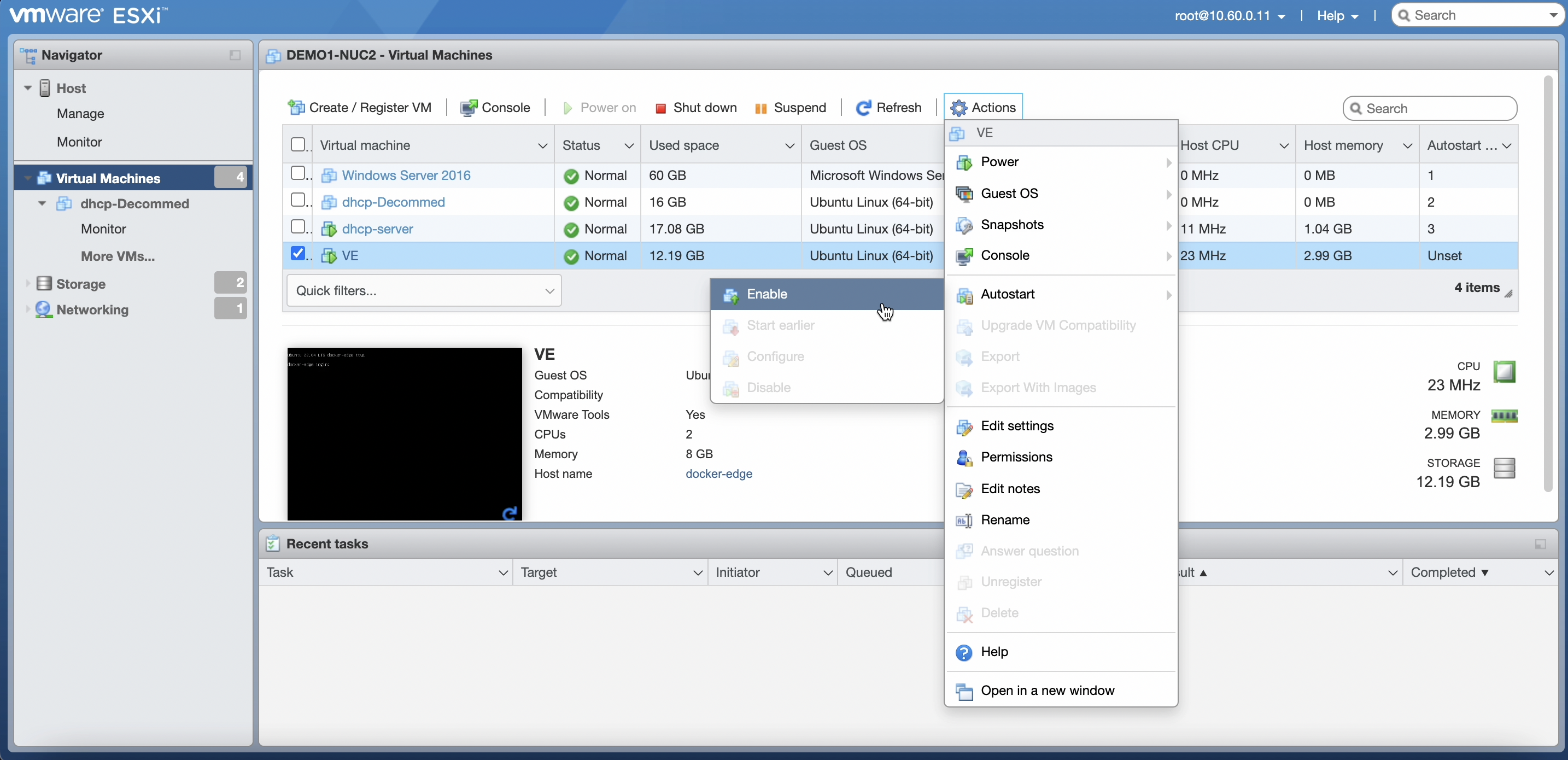Open the Status column dropdown arrow
The image size is (1568, 760).
point(629,145)
